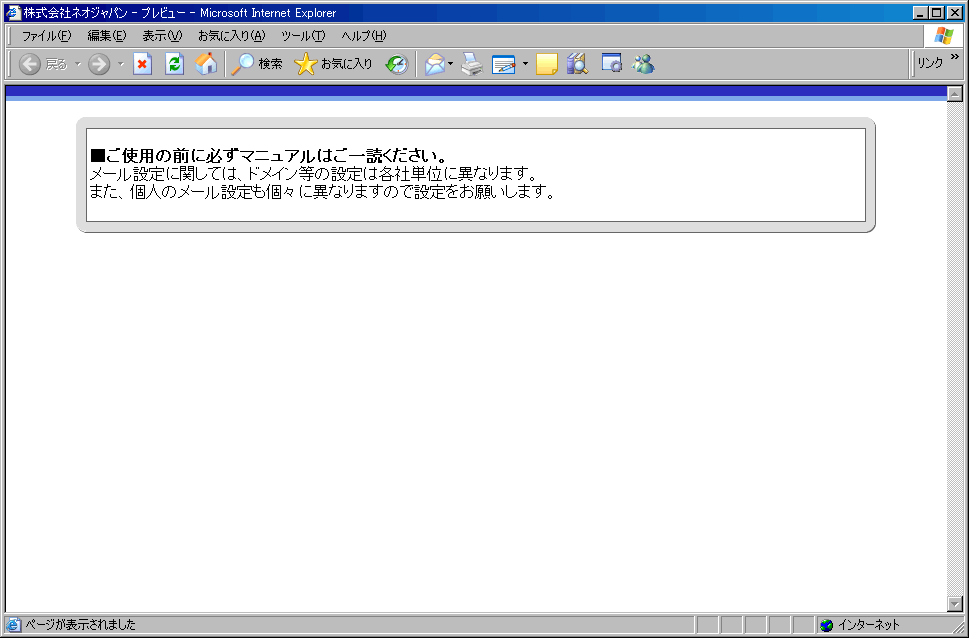Click the Mail envelope icon
This screenshot has height=638, width=969.
click(434, 64)
